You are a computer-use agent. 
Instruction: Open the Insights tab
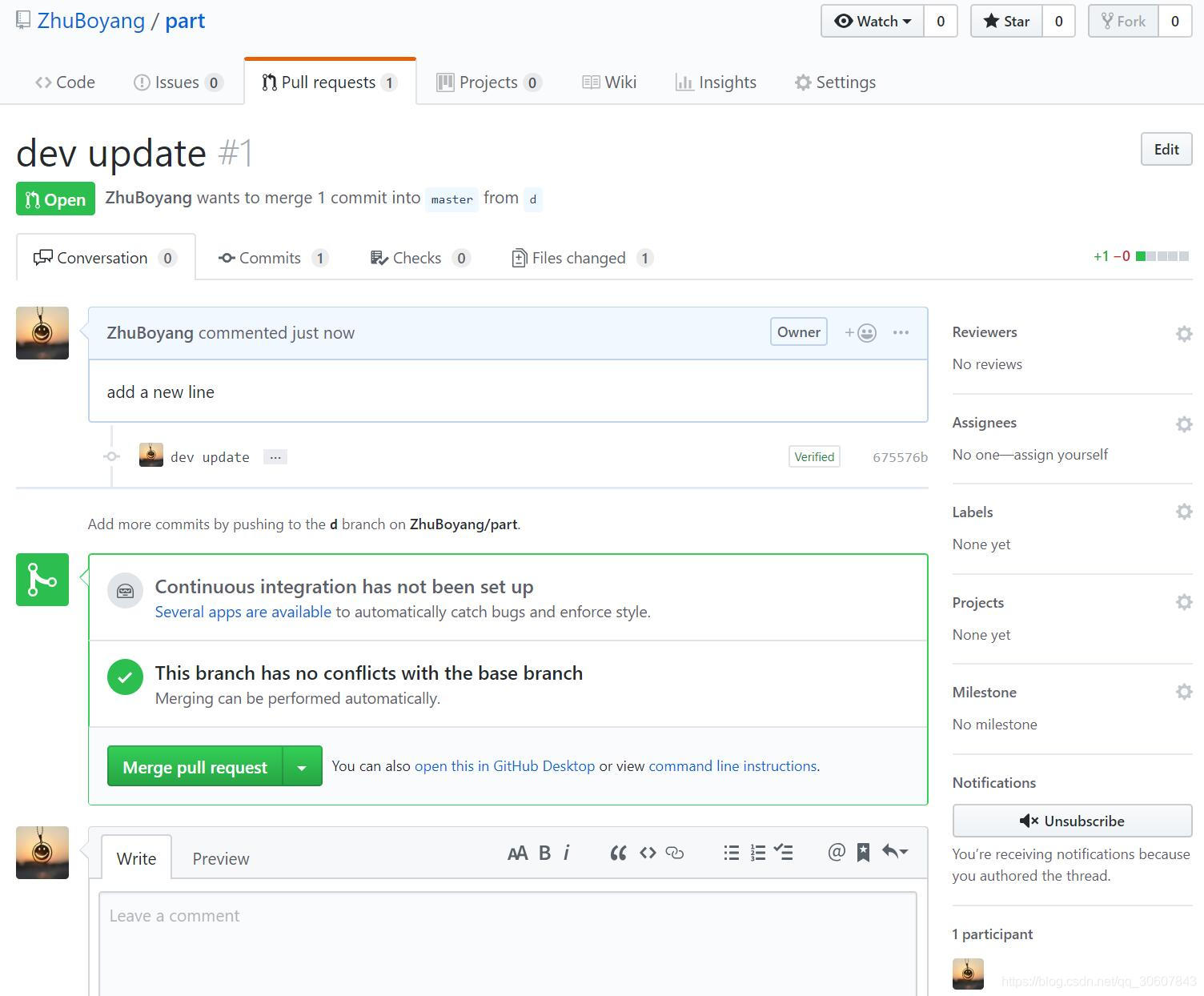pyautogui.click(x=716, y=82)
